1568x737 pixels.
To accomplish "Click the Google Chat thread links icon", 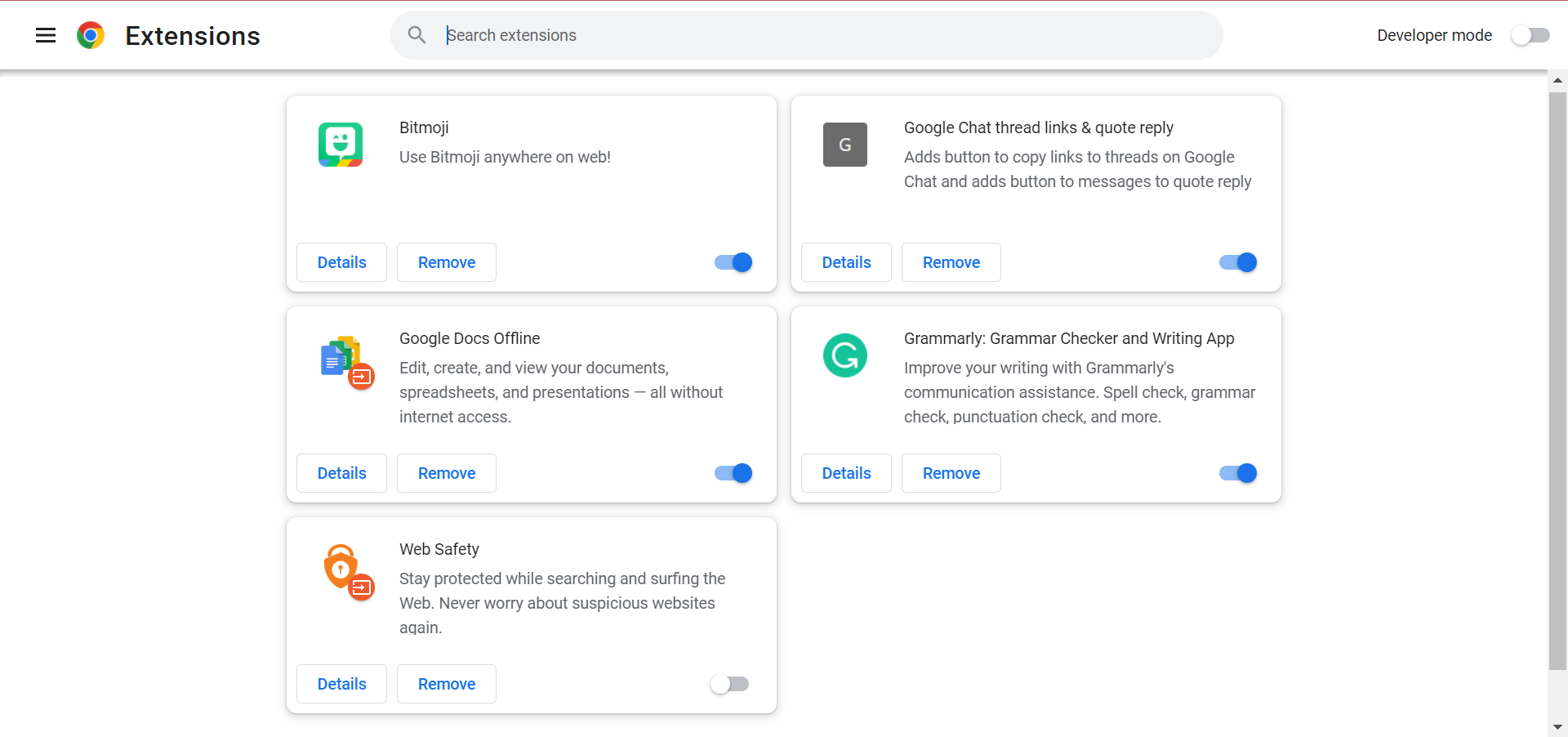I will click(845, 145).
